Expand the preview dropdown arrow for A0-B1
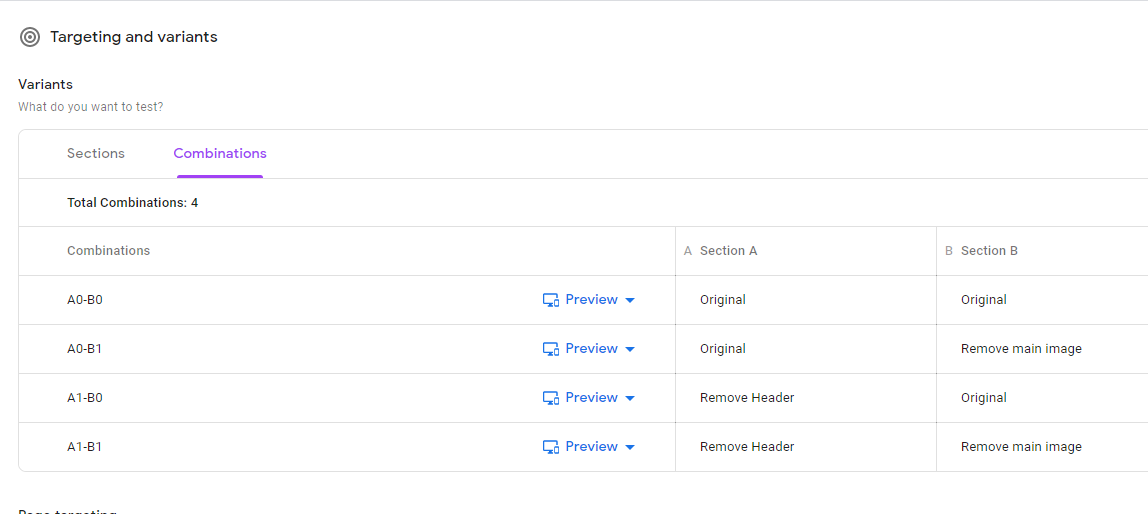Viewport: 1148px width, 514px height. (630, 349)
